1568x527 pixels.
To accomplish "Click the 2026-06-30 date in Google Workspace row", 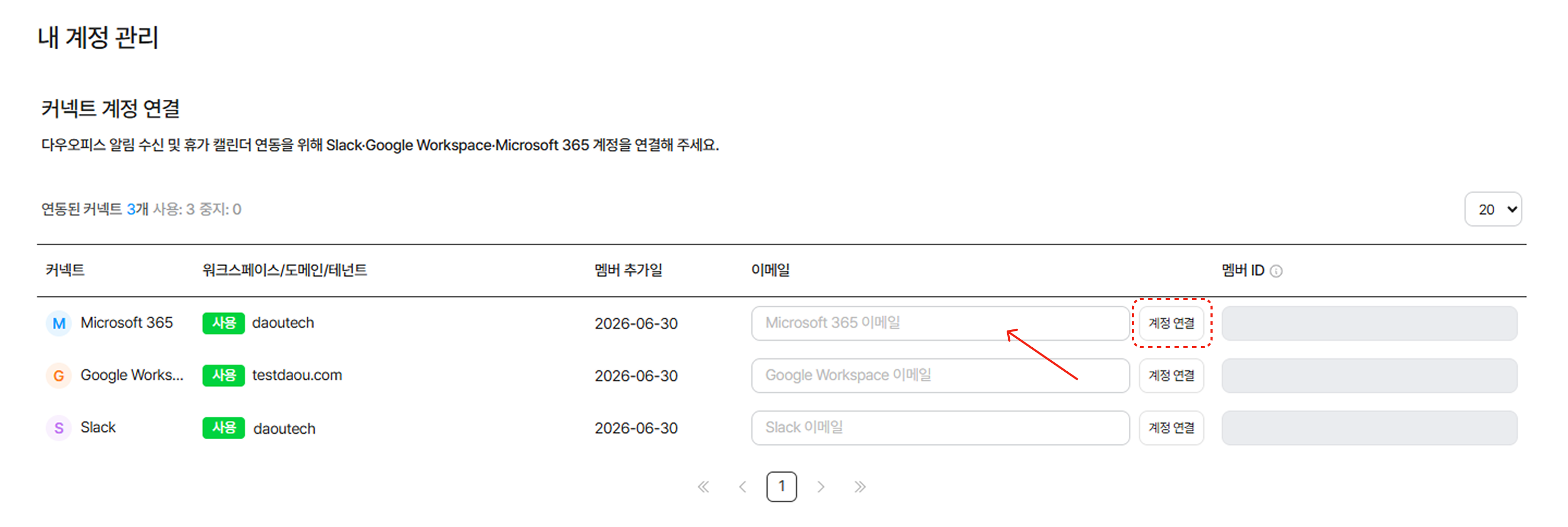I will (636, 376).
